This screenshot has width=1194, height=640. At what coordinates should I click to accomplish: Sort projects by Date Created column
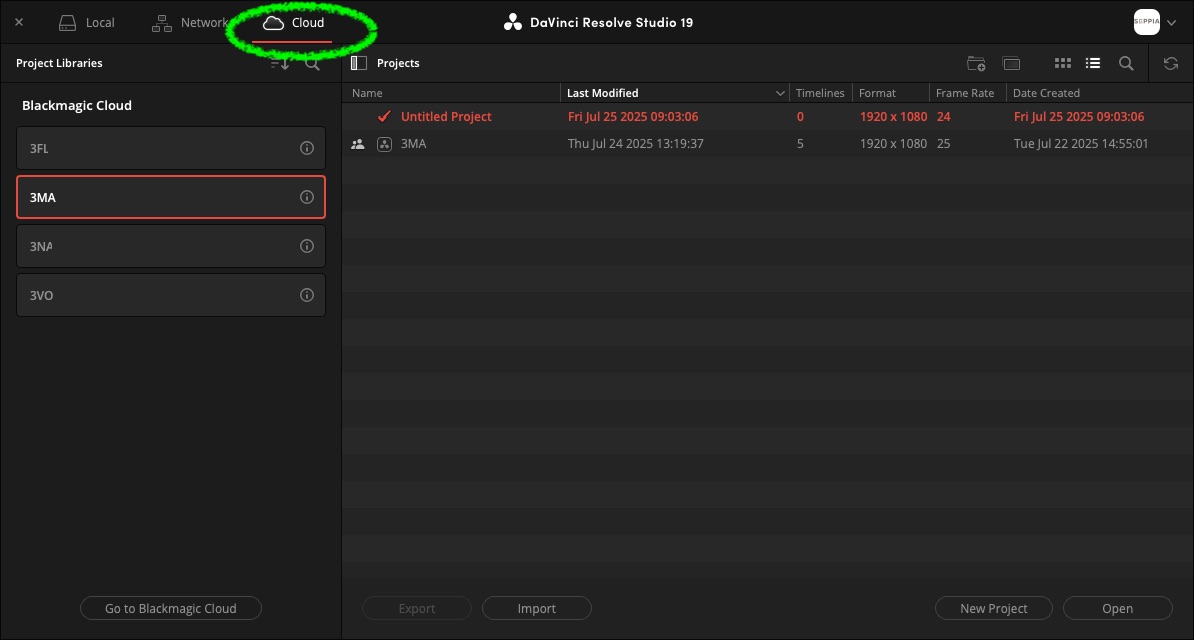[1046, 93]
